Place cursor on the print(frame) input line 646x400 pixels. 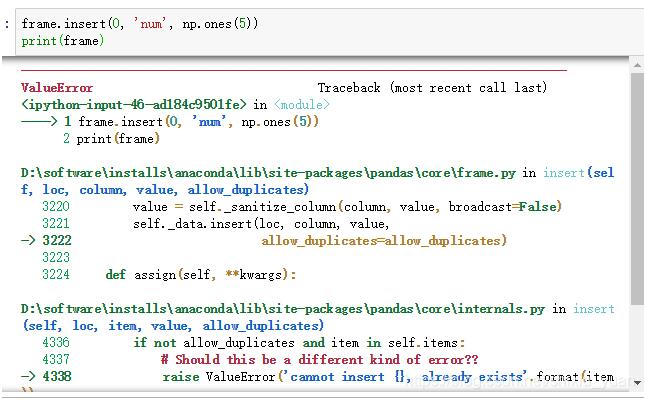(x=62, y=41)
